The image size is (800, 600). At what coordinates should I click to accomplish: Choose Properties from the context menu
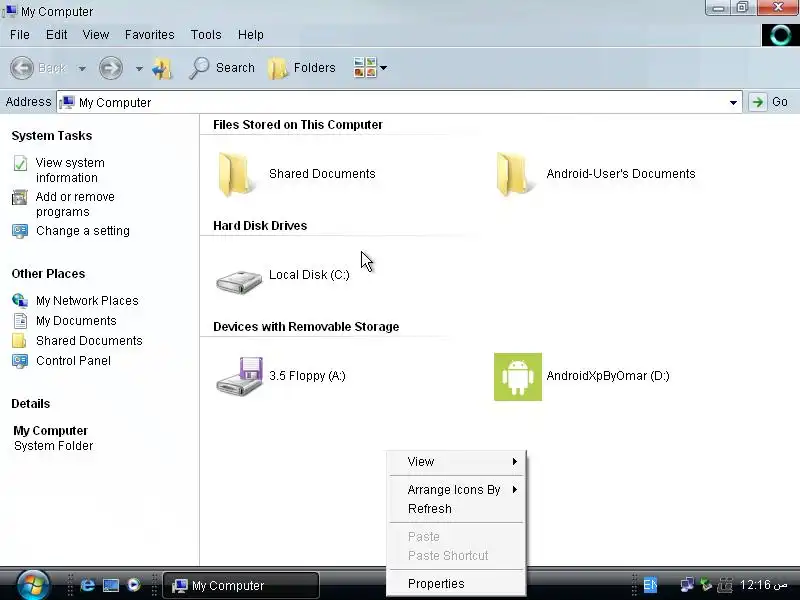457,584
